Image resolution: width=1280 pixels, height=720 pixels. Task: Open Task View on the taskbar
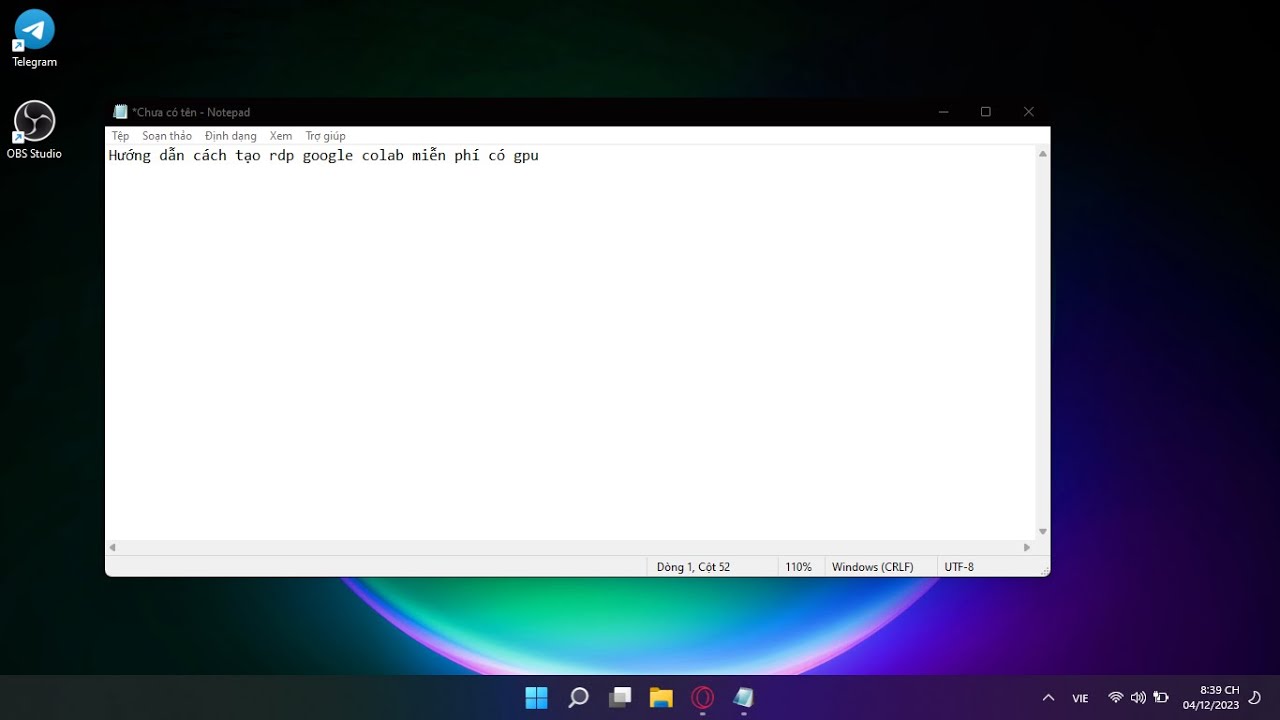[x=620, y=698]
